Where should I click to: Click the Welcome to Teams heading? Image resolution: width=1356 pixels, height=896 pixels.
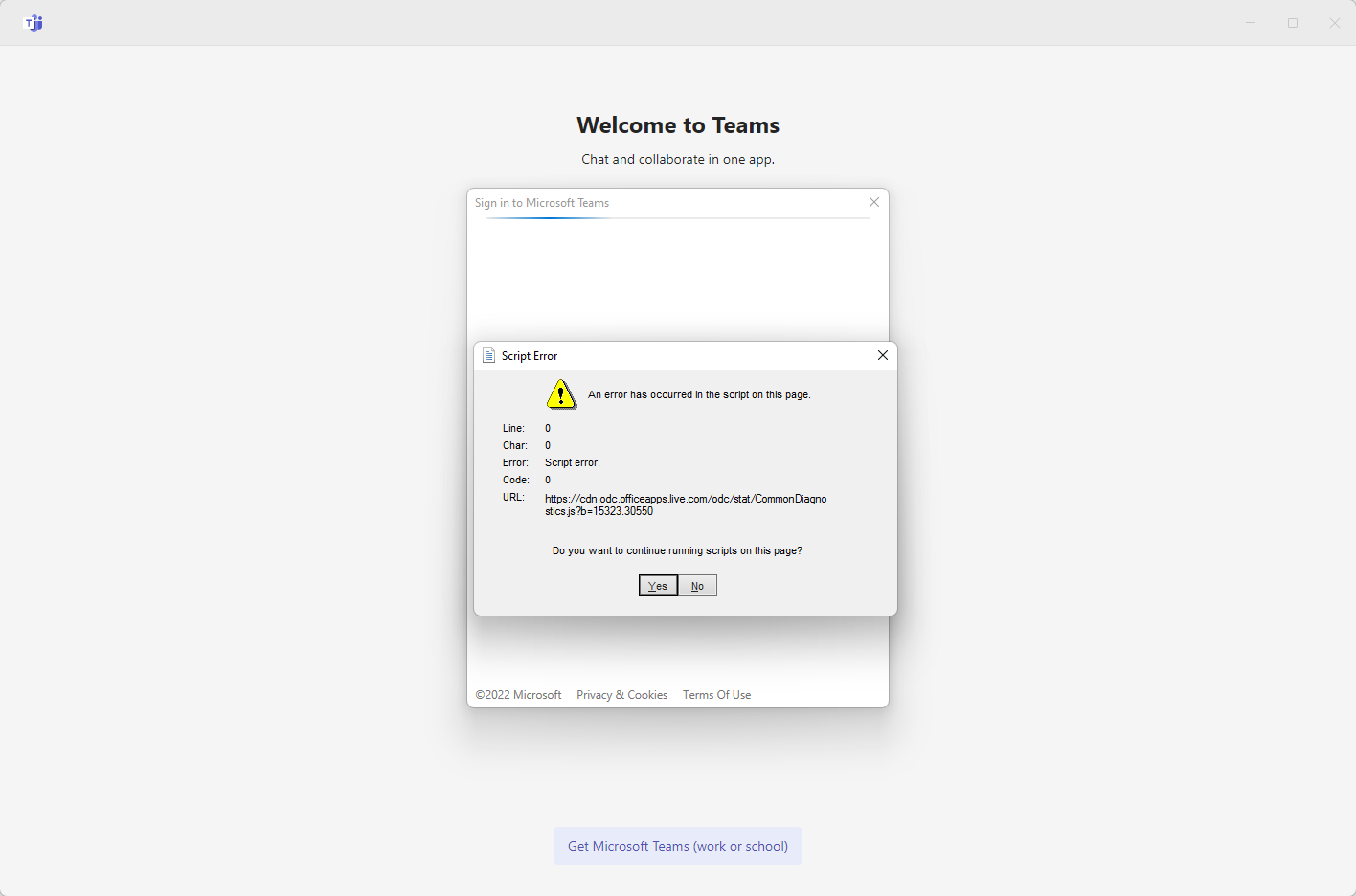coord(677,124)
